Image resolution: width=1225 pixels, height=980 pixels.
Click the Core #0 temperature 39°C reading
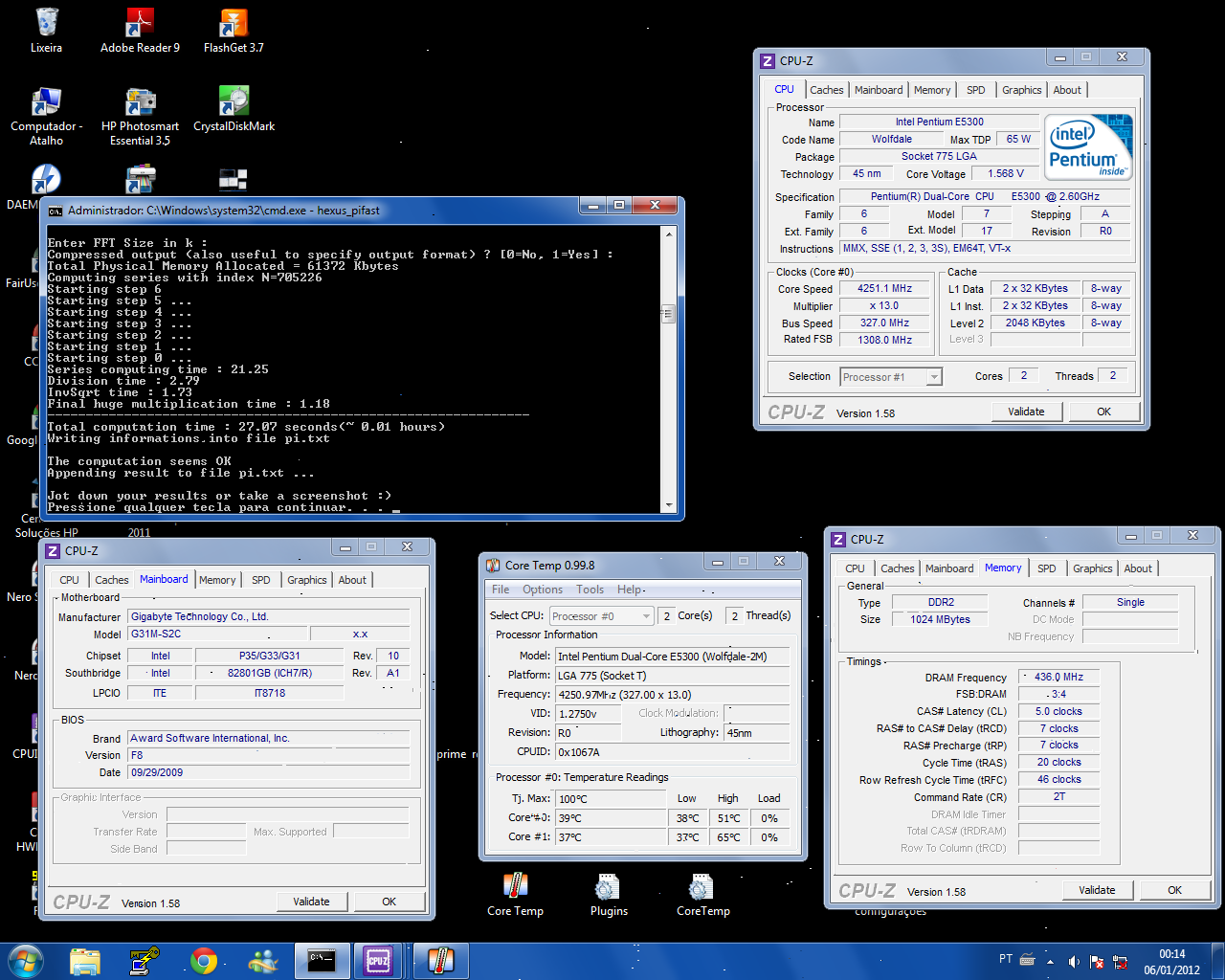pyautogui.click(x=611, y=818)
